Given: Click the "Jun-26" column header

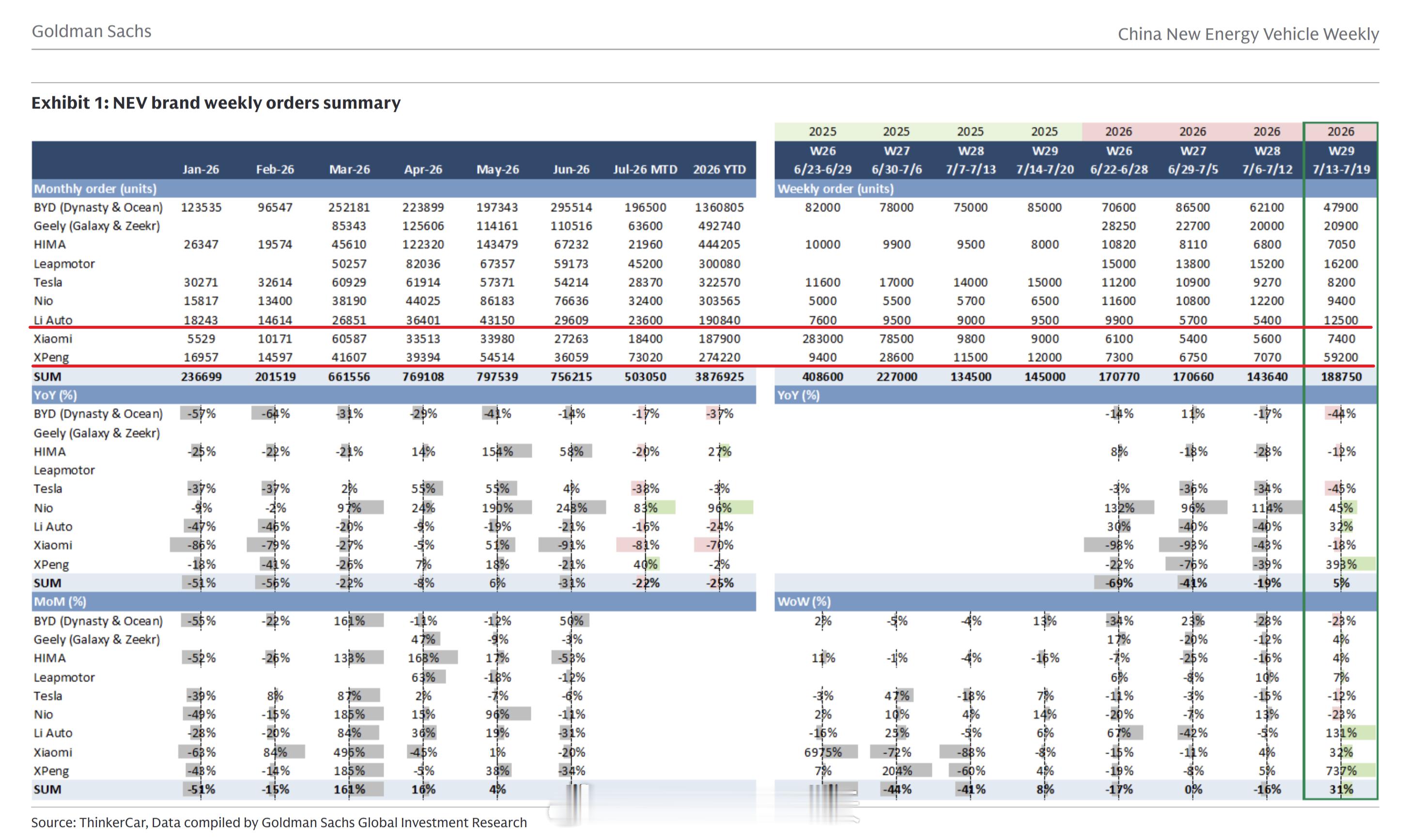Looking at the screenshot, I should (571, 169).
